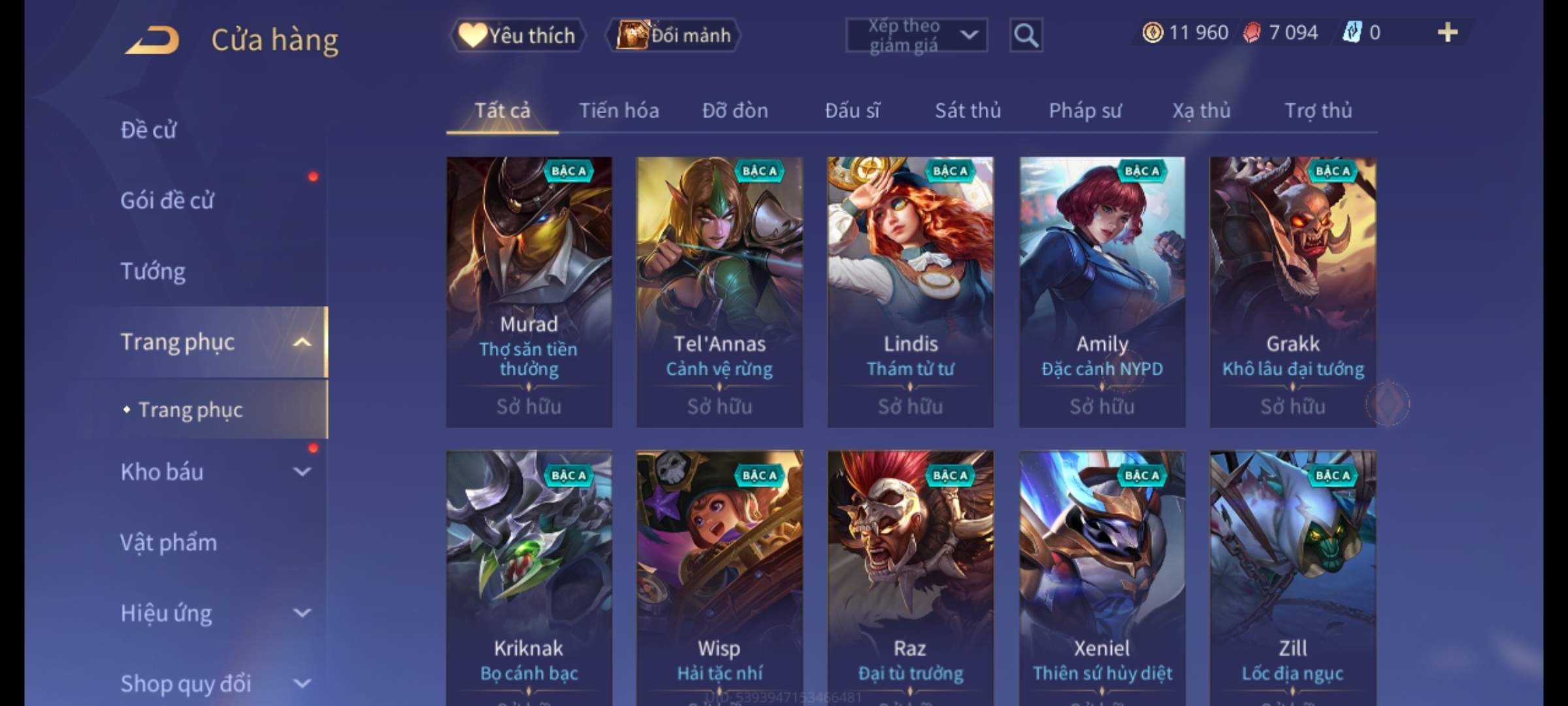Expand the Kho báu sidebar section

[x=302, y=471]
